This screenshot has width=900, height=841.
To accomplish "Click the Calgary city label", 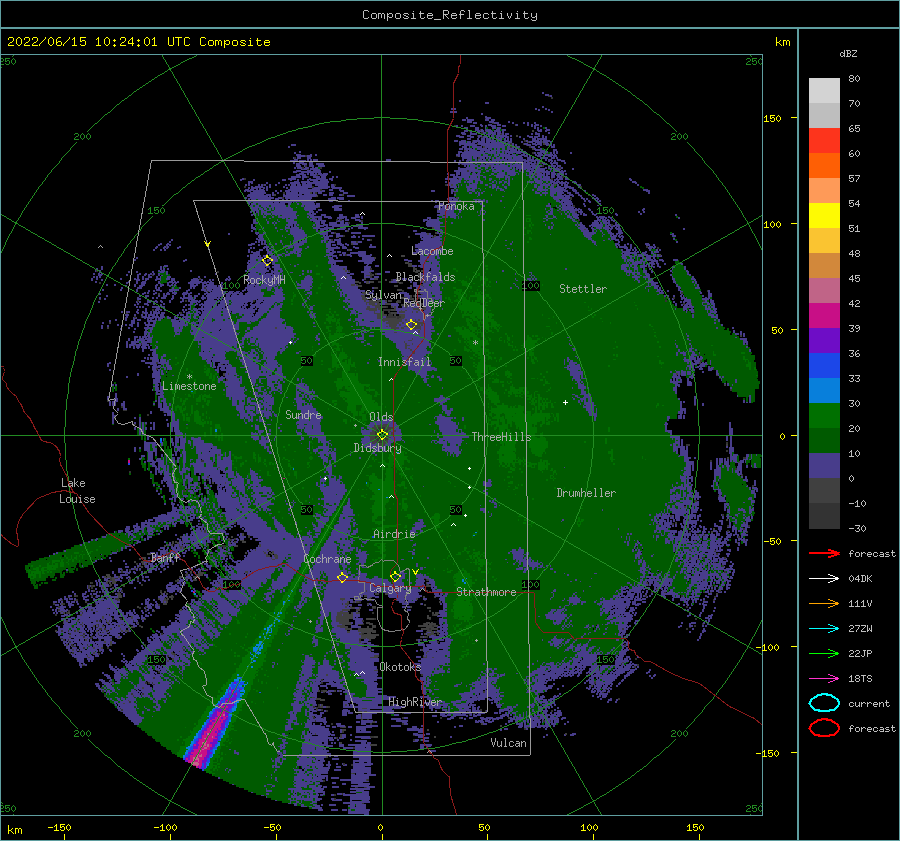I will point(390,588).
